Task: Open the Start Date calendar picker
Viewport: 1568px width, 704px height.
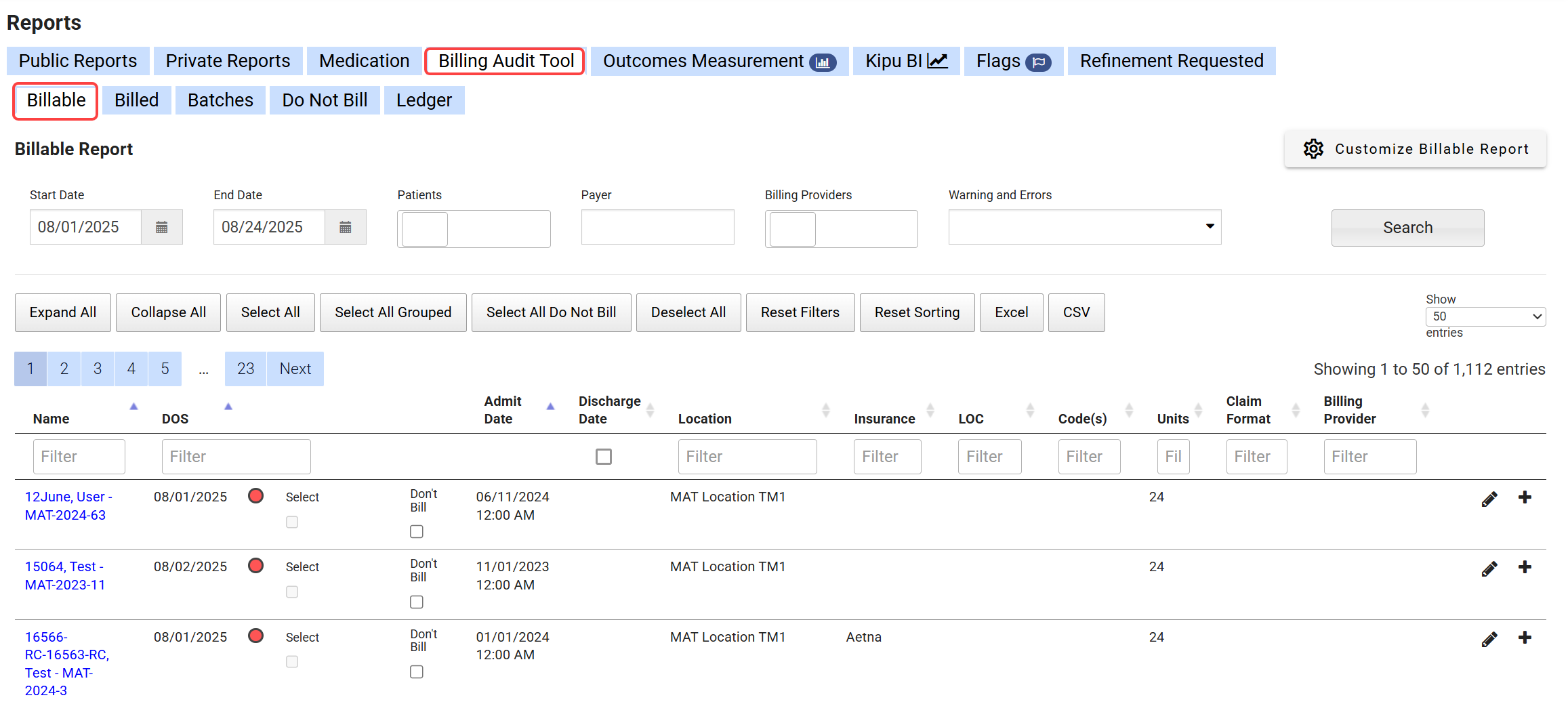Action: (x=161, y=228)
